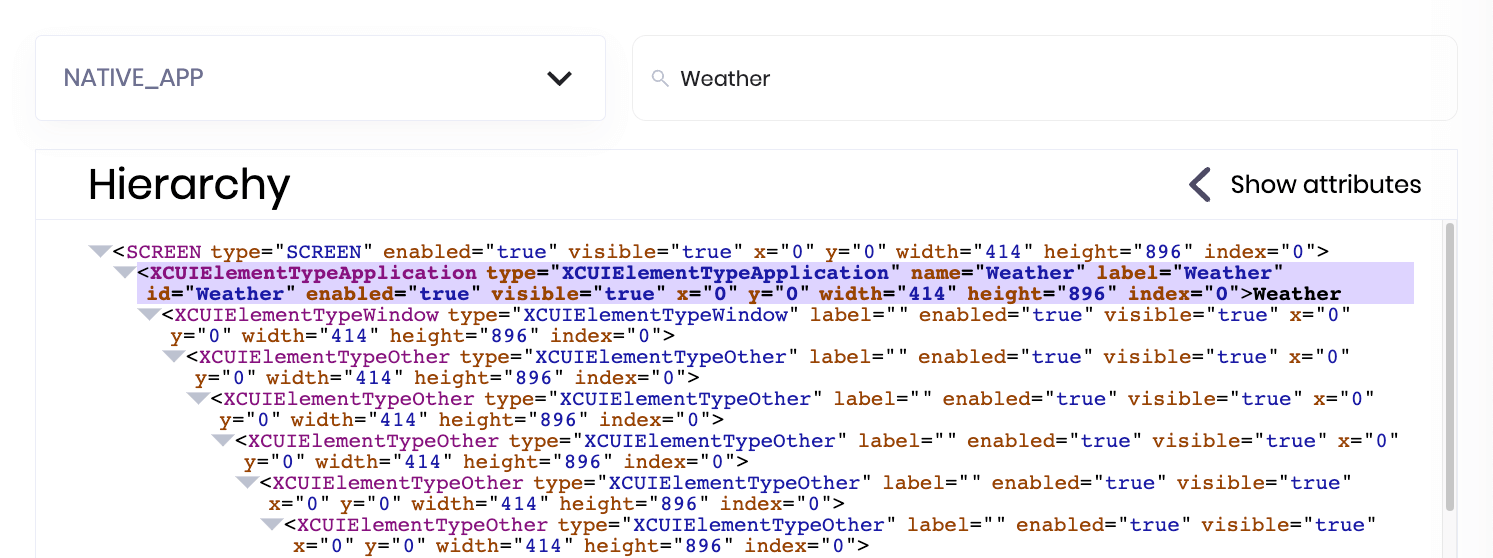The width and height of the screenshot is (1493, 558).
Task: Collapse the SCREEN root node
Action: pos(99,251)
